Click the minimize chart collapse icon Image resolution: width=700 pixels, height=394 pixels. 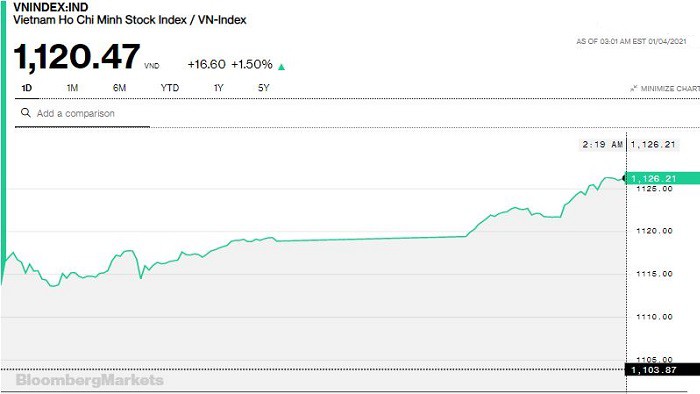(x=634, y=88)
